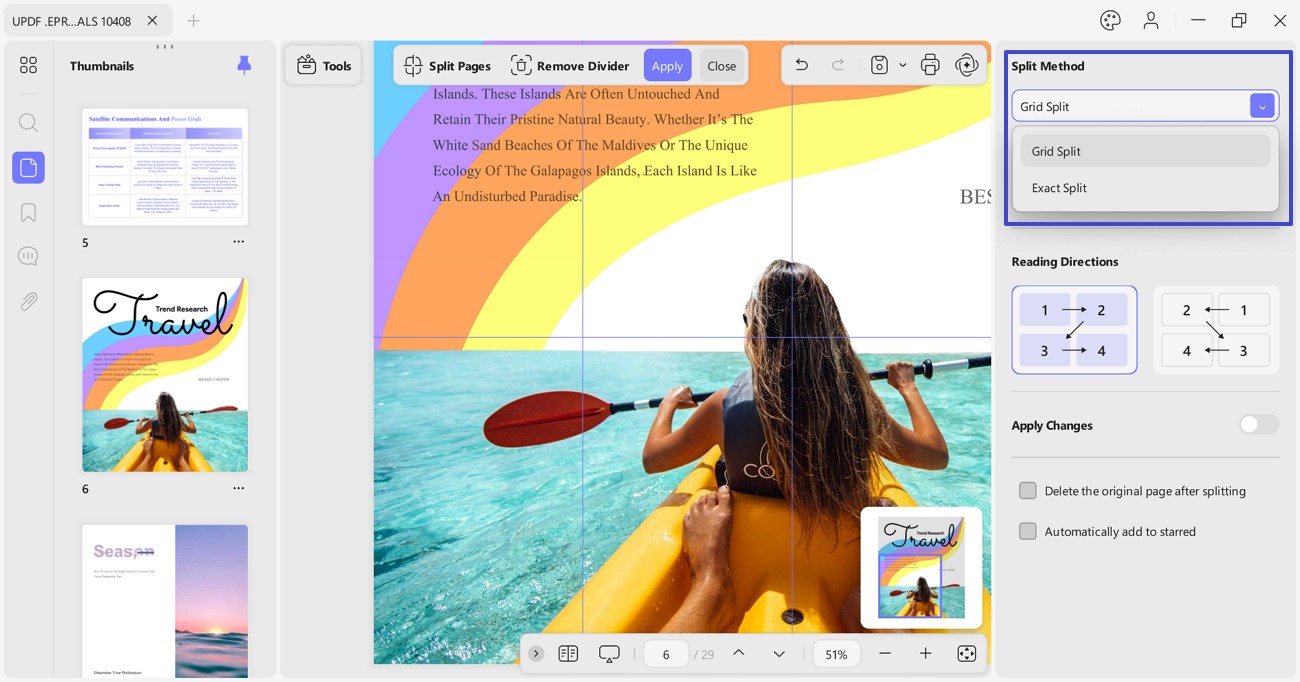Open the theme palette icon in the title bar
Viewport: 1300px width, 682px height.
point(1110,20)
